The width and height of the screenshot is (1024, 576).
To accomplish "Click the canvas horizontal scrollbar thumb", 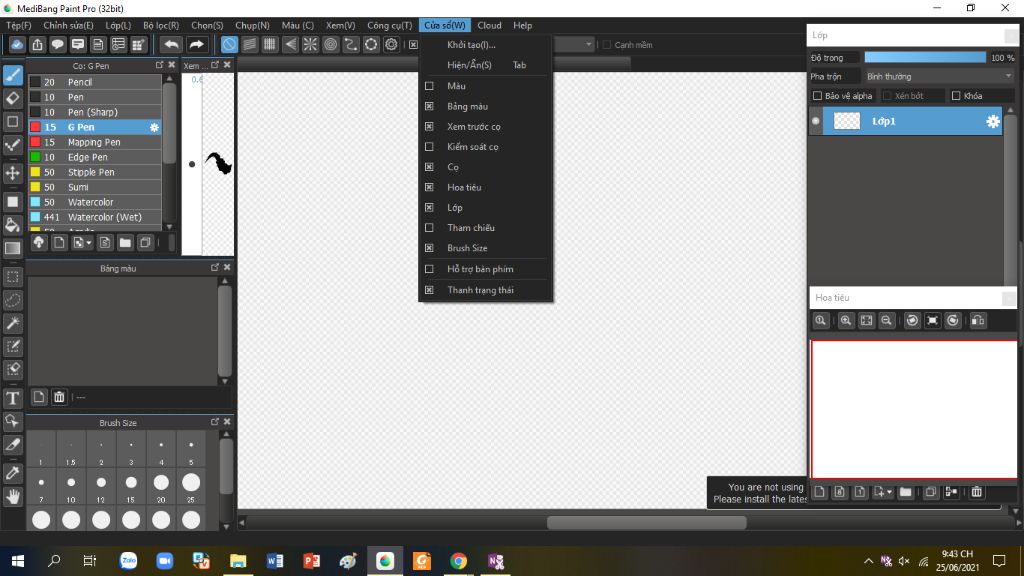I will tap(647, 522).
